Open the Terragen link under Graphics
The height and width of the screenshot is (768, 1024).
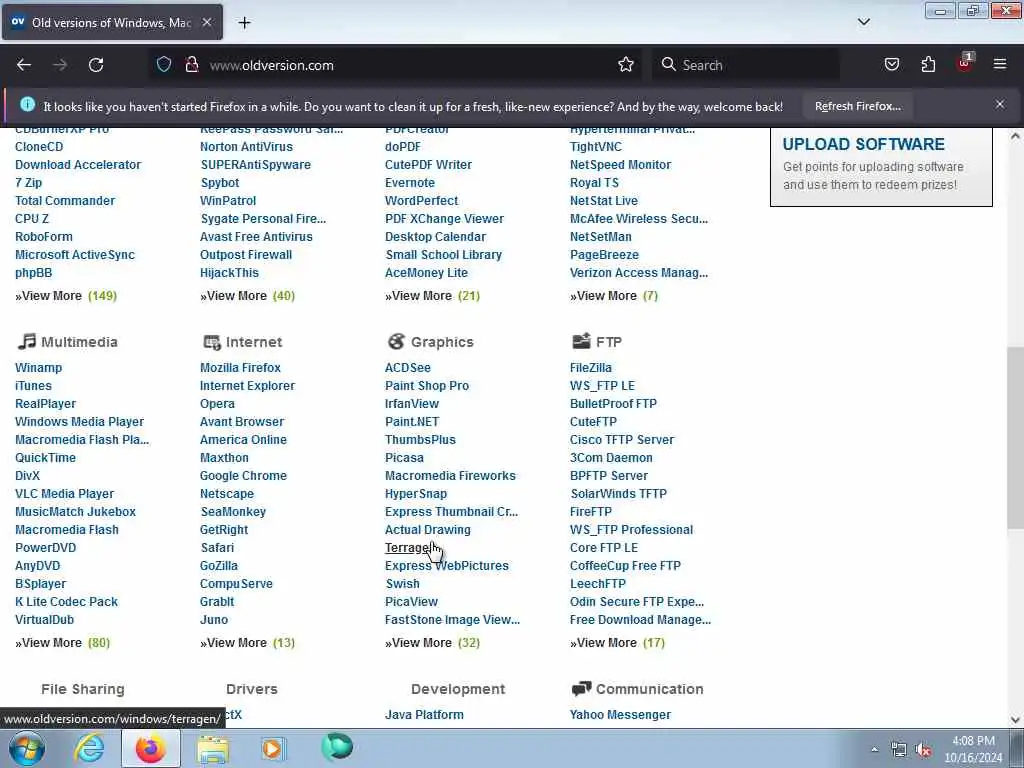click(x=409, y=547)
